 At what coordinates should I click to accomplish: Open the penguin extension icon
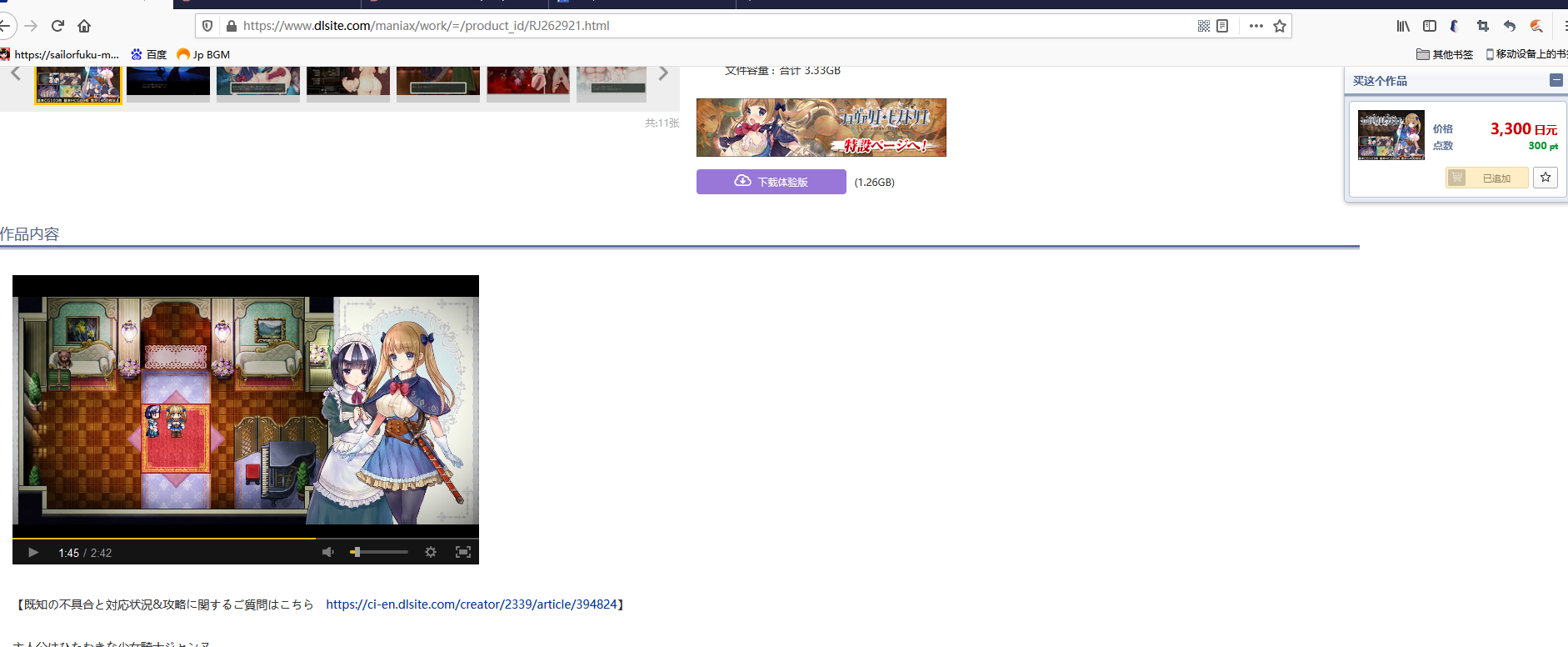tap(1455, 26)
